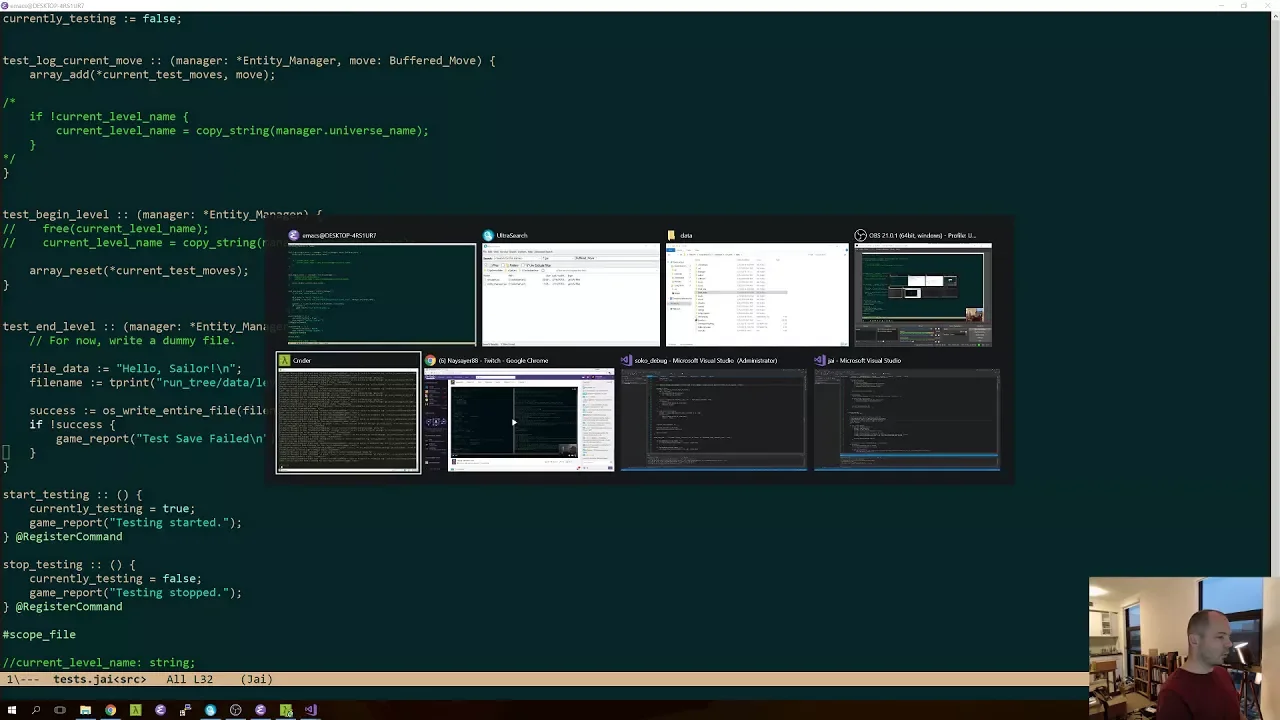Viewport: 1280px width, 720px height.
Task: Open soko_debug Visual Studio window preview
Action: pyautogui.click(x=712, y=419)
